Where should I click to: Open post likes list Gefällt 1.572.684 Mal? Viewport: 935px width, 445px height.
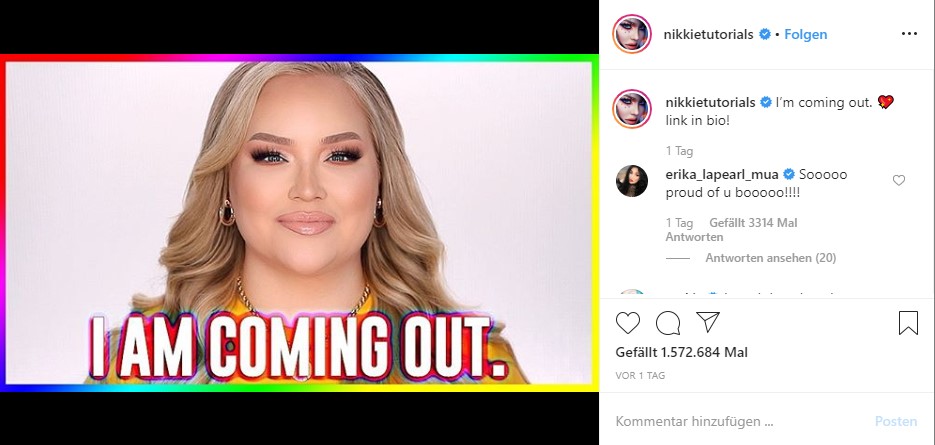coord(682,353)
